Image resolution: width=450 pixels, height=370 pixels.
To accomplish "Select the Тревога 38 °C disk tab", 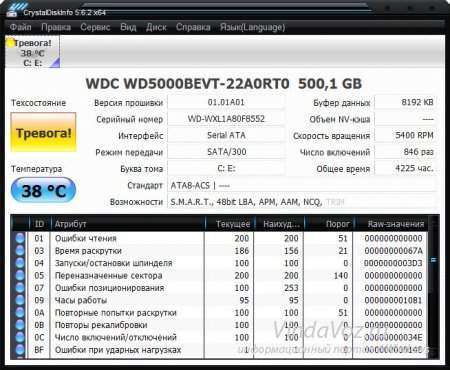I will [33, 52].
